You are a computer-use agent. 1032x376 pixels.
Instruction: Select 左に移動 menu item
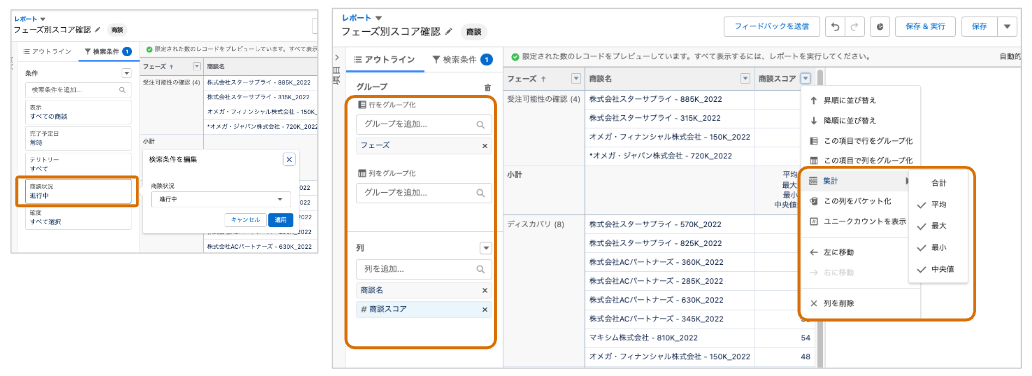854,252
